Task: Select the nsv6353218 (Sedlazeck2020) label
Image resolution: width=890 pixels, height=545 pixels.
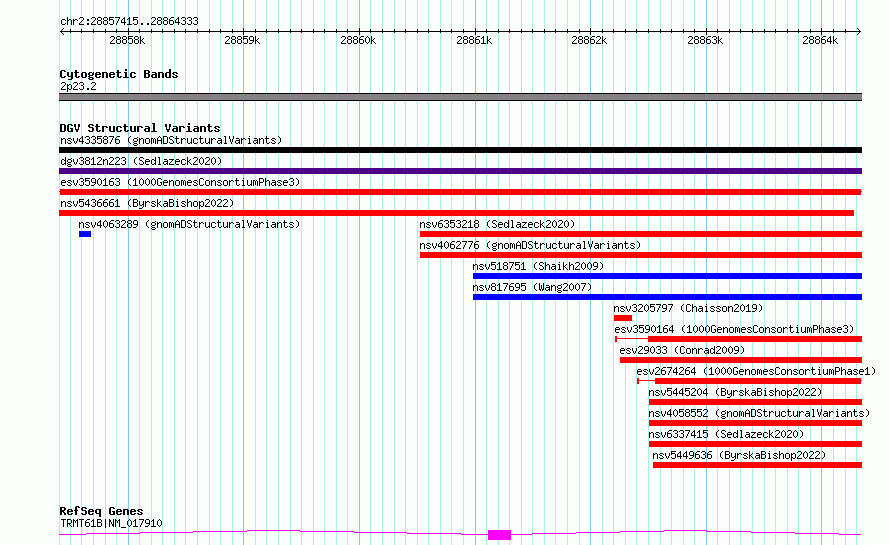Action: 497,224
